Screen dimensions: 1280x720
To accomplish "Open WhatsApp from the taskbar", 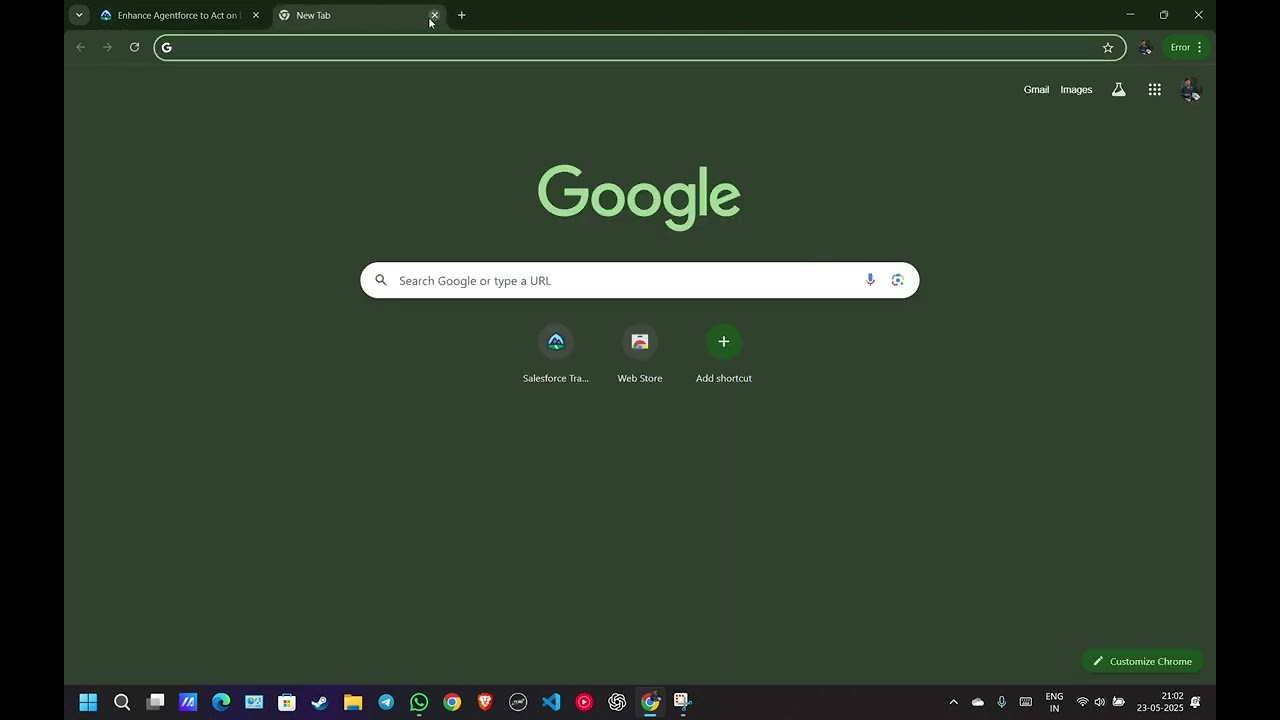I will coord(419,702).
